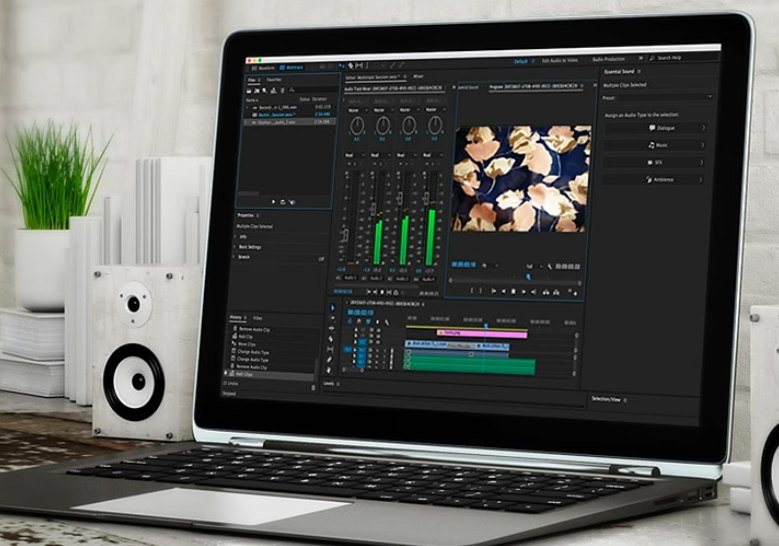The height and width of the screenshot is (546, 779).
Task: Click the pink clip on the timeline
Action: click(x=482, y=334)
